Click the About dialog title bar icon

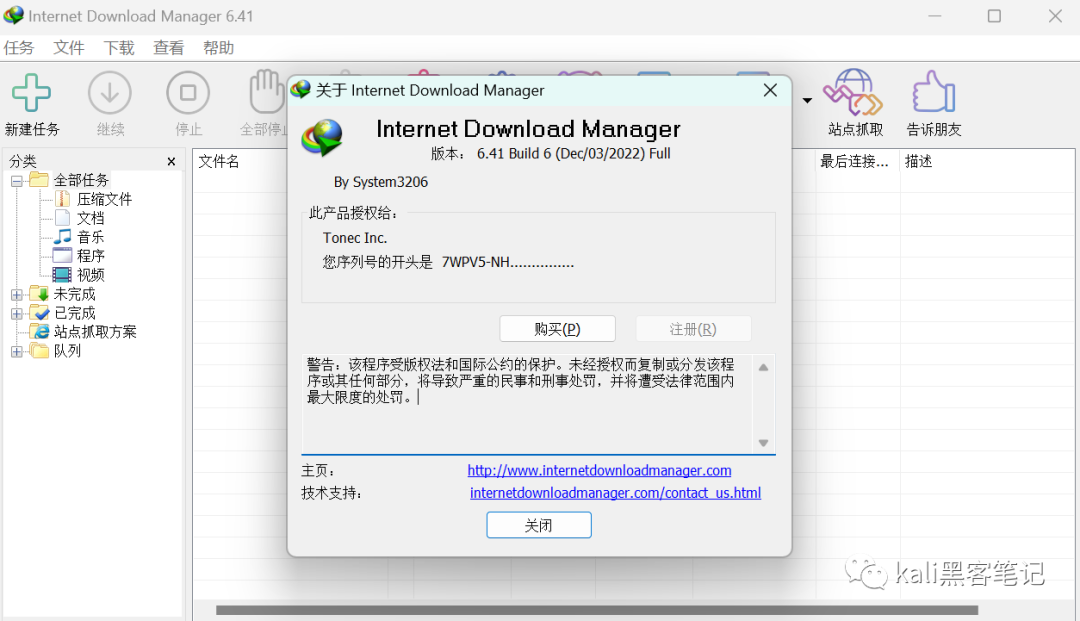click(x=300, y=90)
